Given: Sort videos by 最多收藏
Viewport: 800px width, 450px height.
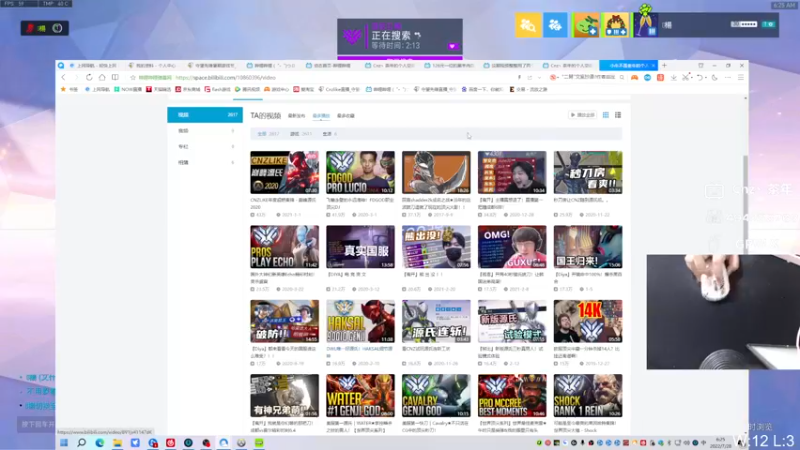Looking at the screenshot, I should pyautogui.click(x=345, y=116).
